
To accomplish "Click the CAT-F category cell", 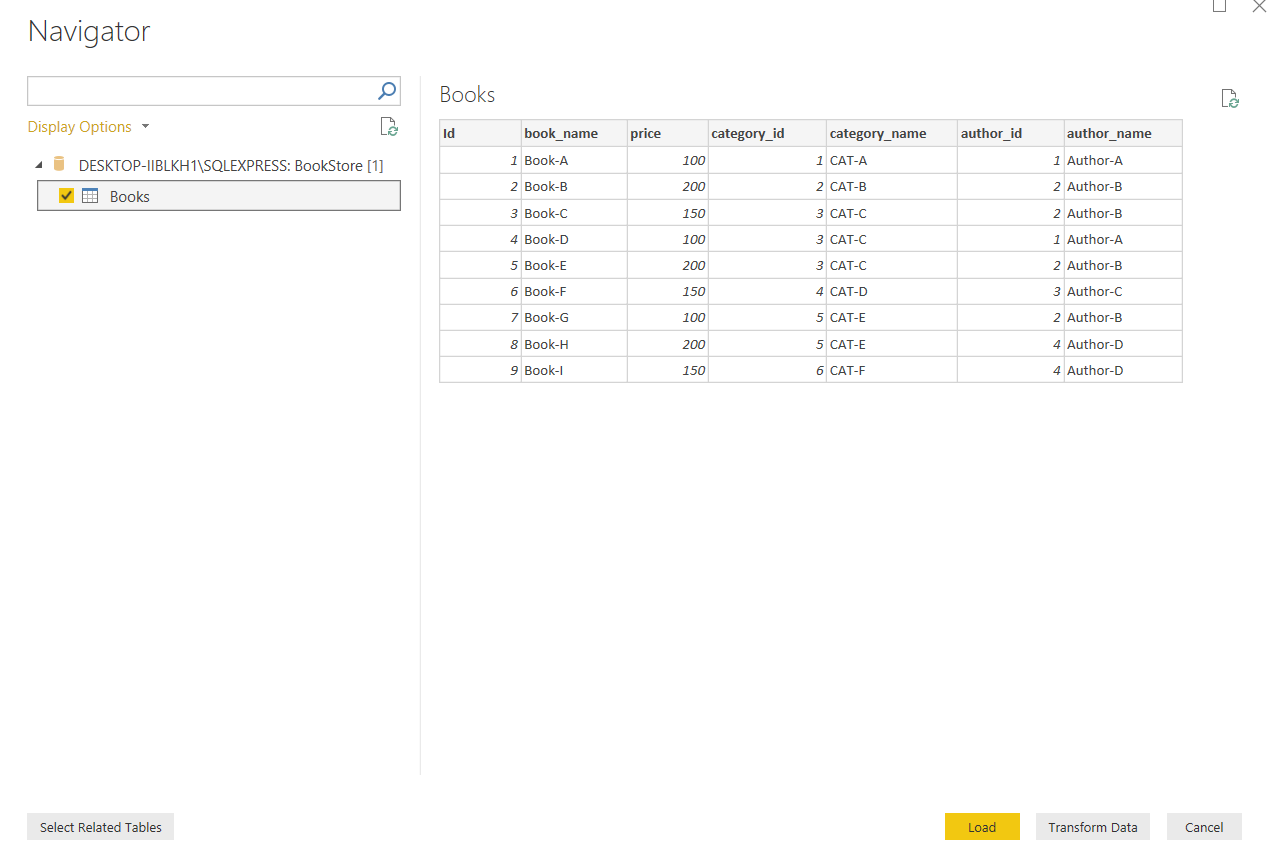I will (x=892, y=370).
